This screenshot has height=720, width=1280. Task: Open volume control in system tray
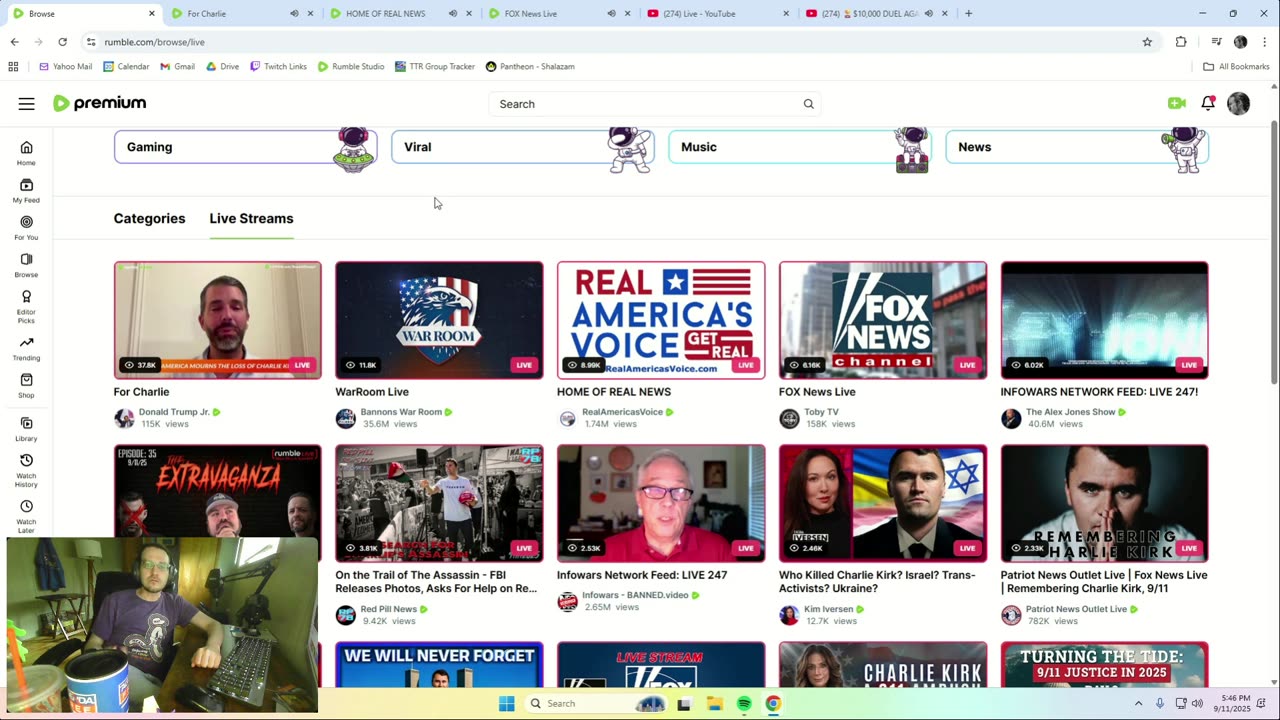pos(1197,703)
